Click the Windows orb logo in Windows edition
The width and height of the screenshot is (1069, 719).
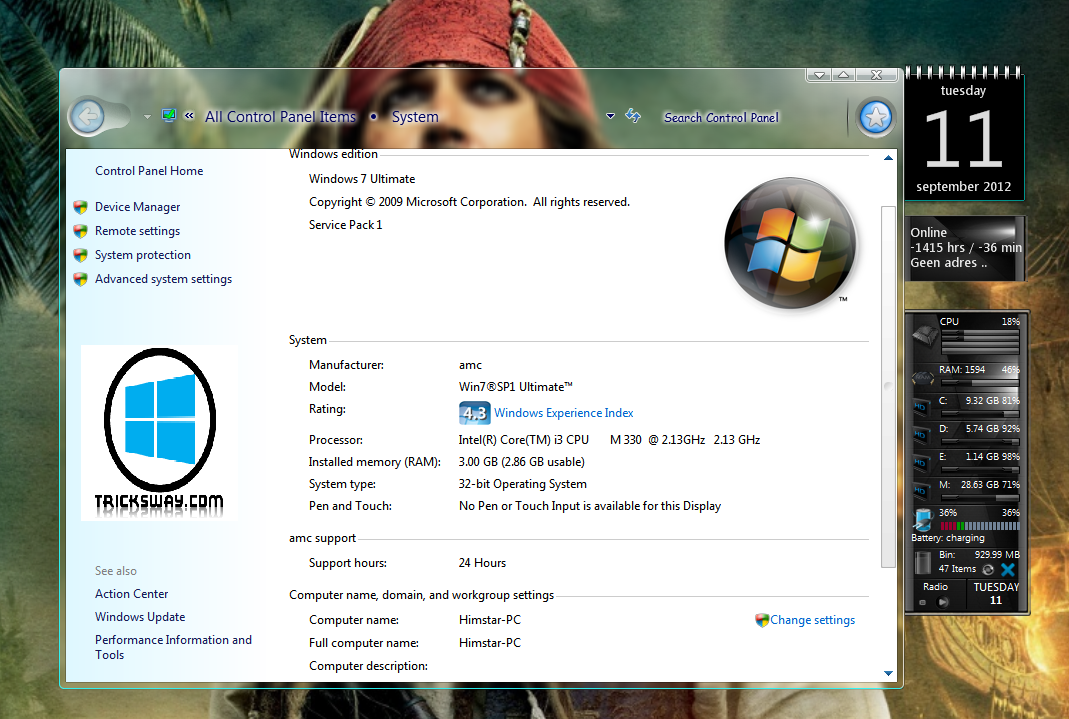click(789, 243)
